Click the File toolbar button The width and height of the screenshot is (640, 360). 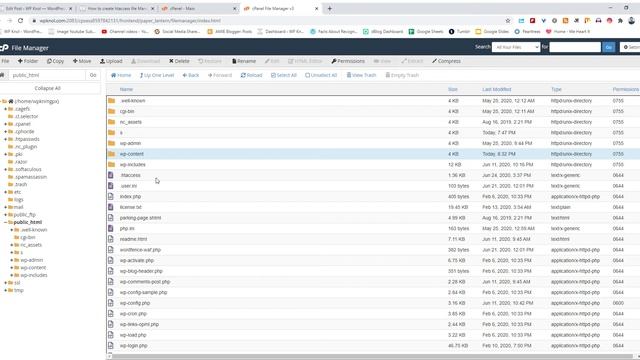click(5, 61)
